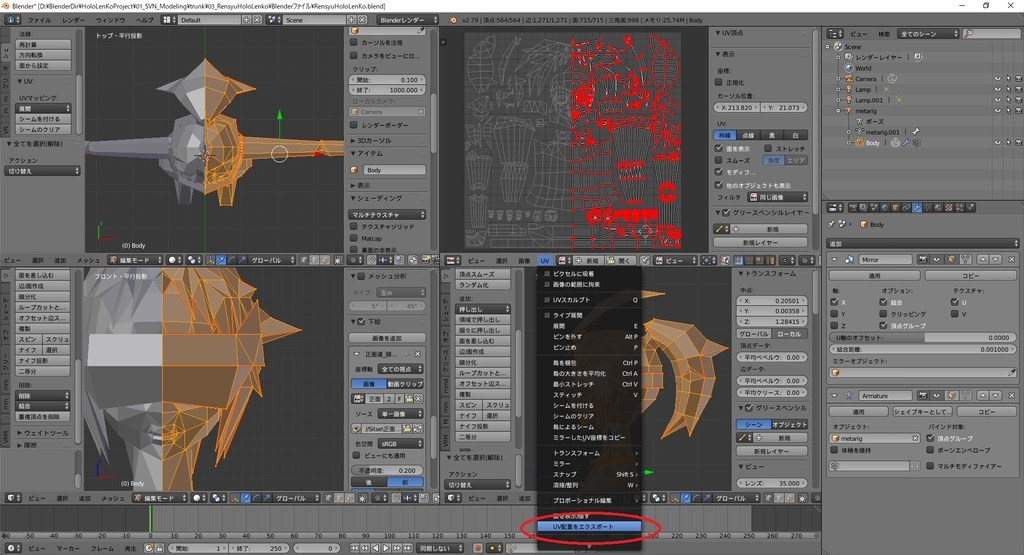The width and height of the screenshot is (1024, 555).
Task: Click シェイプキーとして button in Armature modifier
Action: point(923,412)
